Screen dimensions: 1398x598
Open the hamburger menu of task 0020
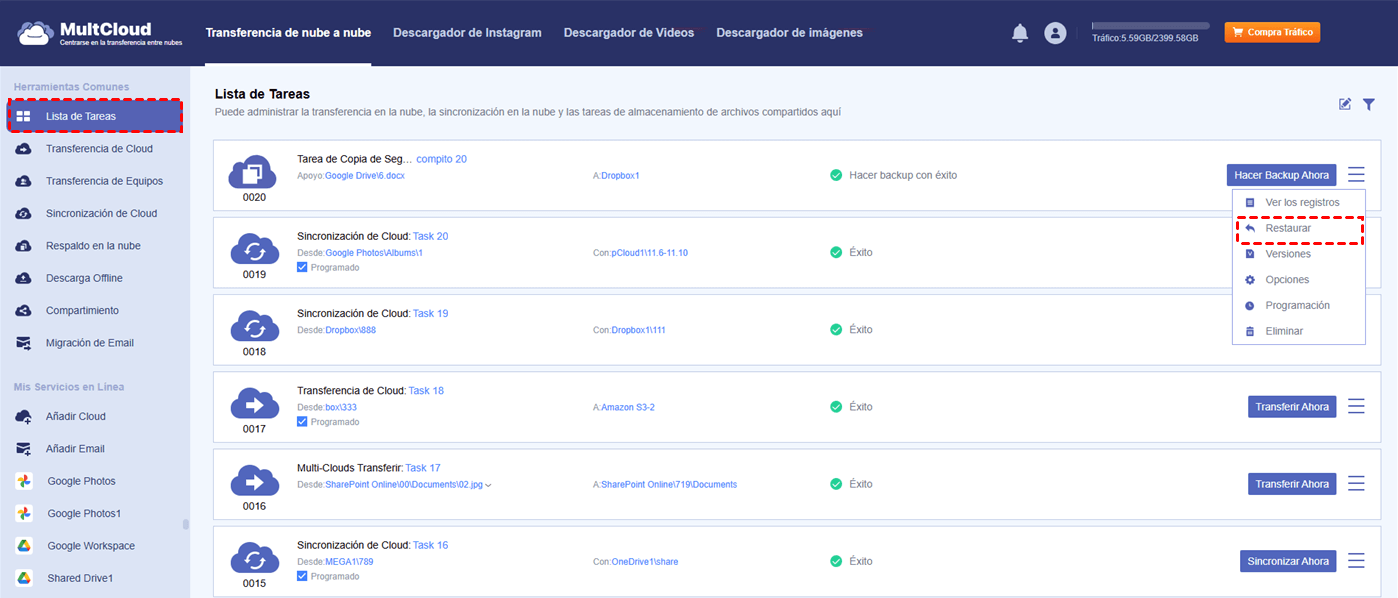pos(1356,175)
